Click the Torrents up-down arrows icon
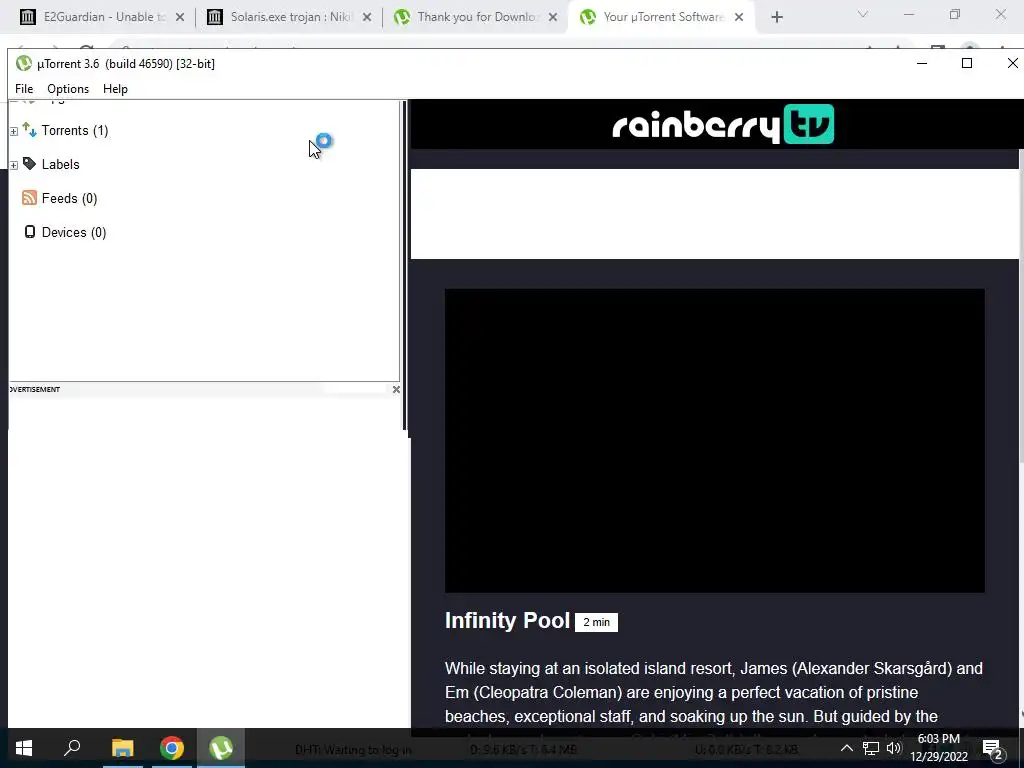Viewport: 1024px width, 768px height. click(x=29, y=129)
